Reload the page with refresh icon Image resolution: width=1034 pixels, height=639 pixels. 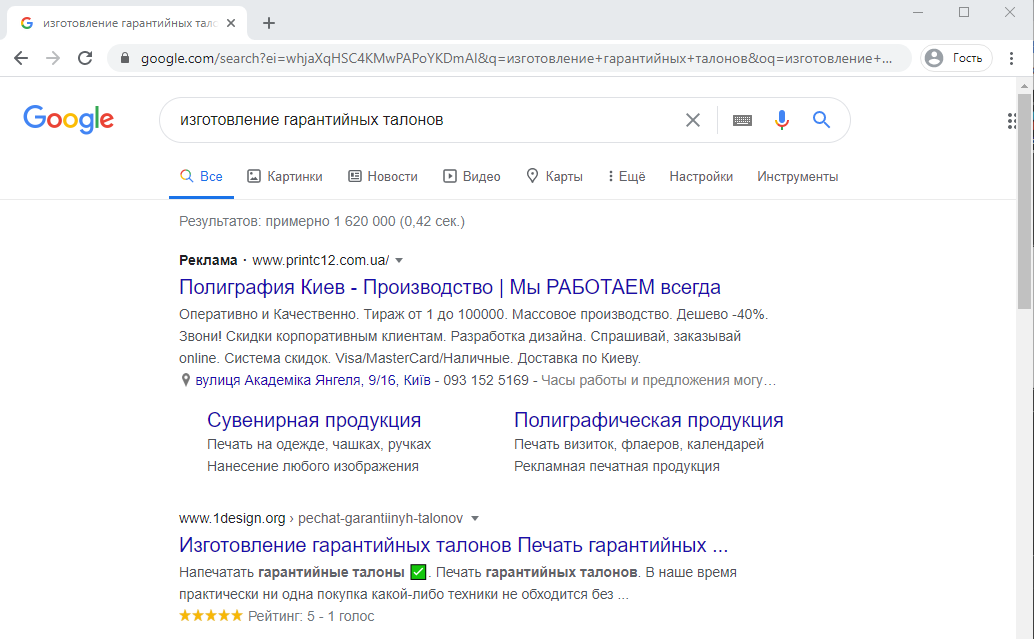85,58
